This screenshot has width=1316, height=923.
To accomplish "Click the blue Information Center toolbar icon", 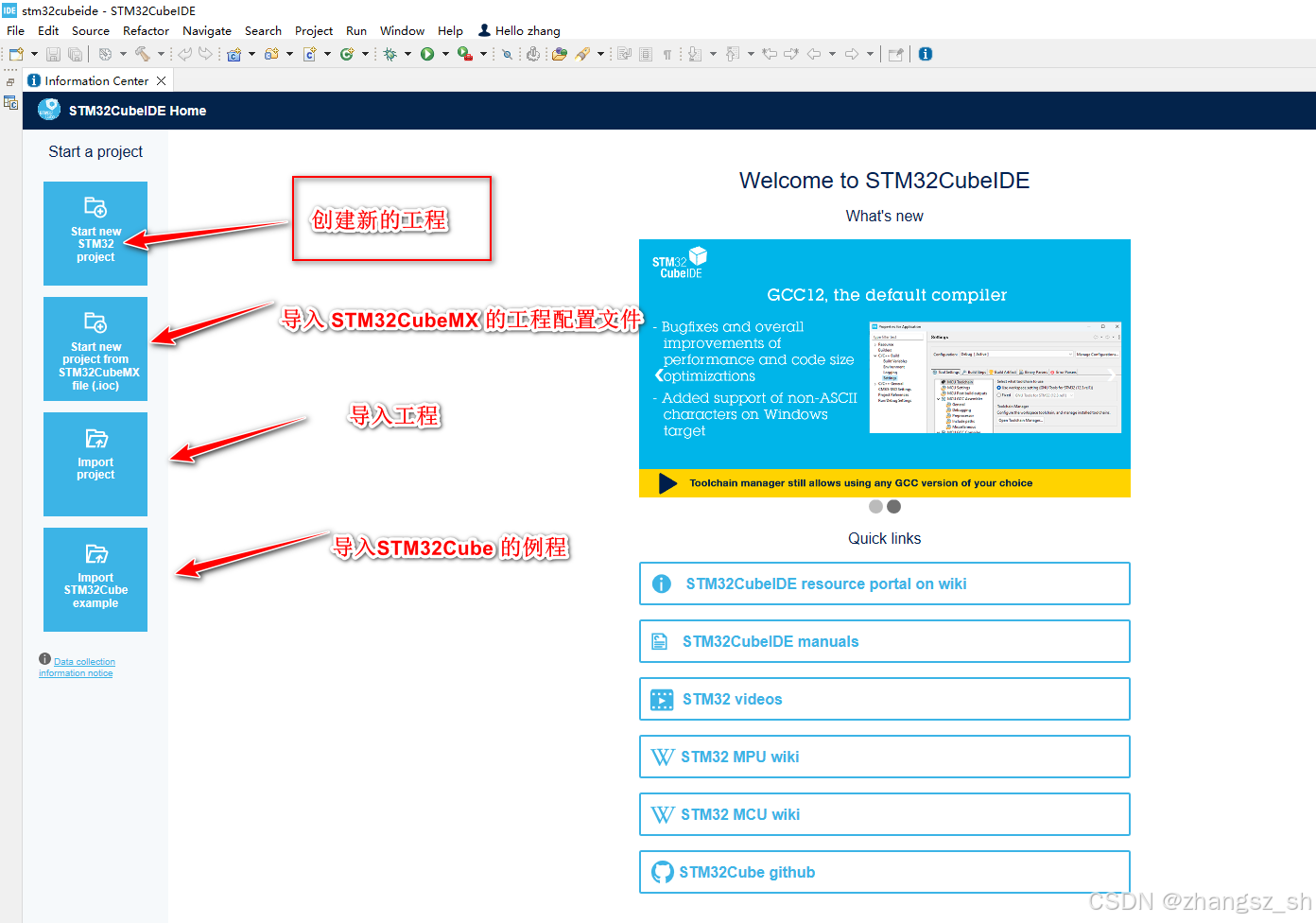I will click(x=925, y=54).
